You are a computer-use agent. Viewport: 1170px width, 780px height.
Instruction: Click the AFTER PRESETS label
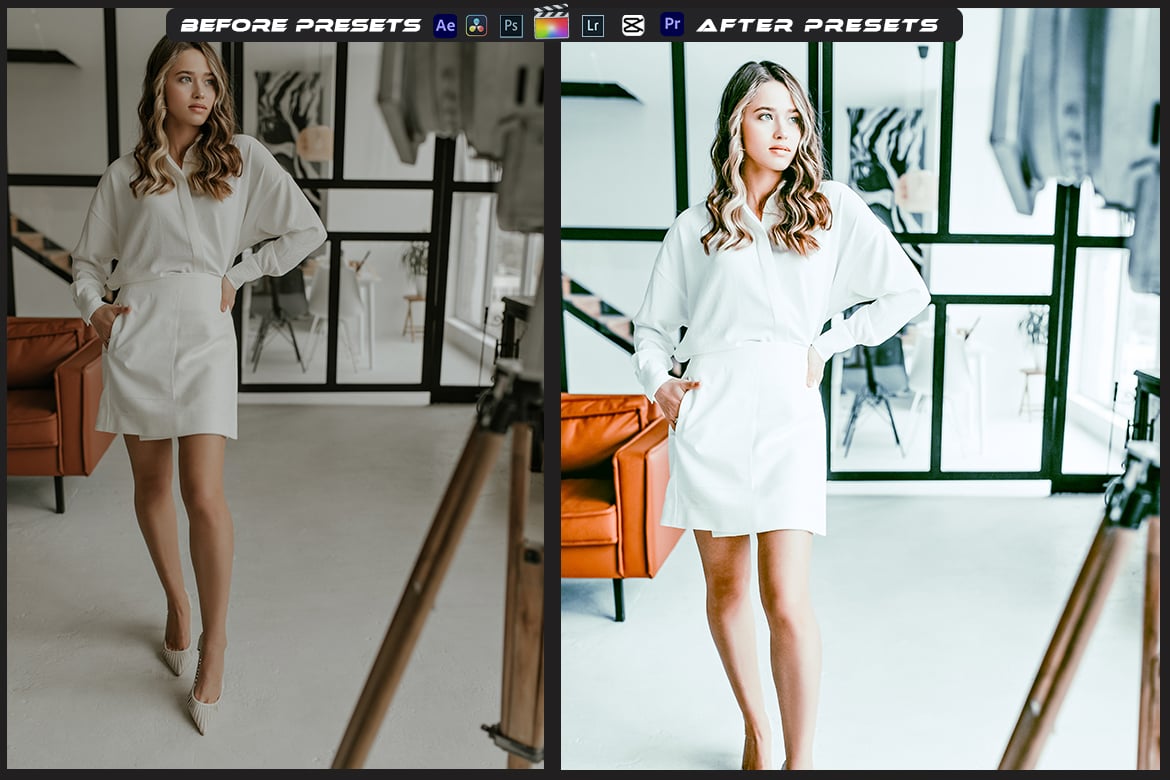pyautogui.click(x=820, y=25)
